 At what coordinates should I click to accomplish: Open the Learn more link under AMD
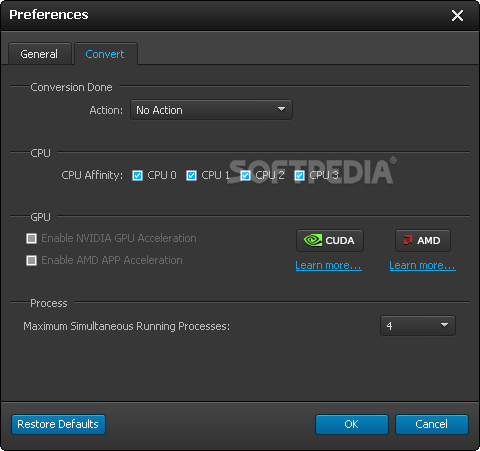tap(422, 265)
